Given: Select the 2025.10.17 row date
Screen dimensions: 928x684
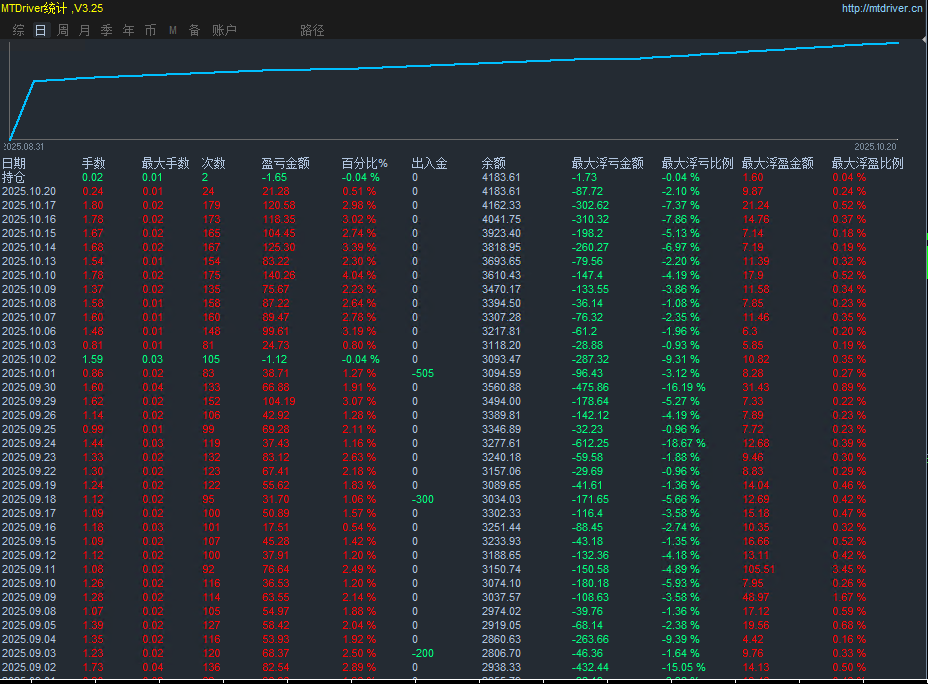Looking at the screenshot, I should (29, 205).
